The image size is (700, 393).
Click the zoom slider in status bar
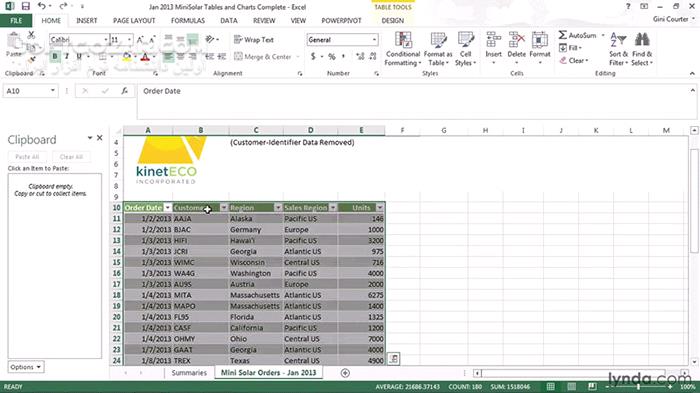tap(638, 387)
